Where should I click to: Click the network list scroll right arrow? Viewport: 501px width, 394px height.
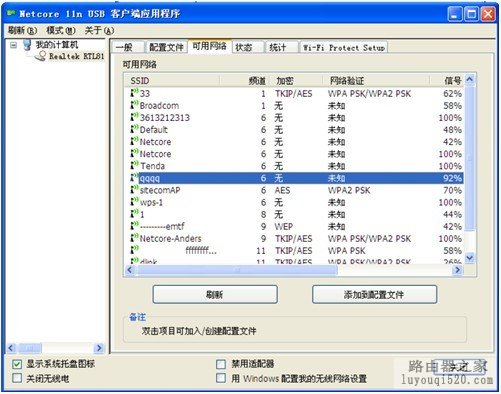(457, 270)
